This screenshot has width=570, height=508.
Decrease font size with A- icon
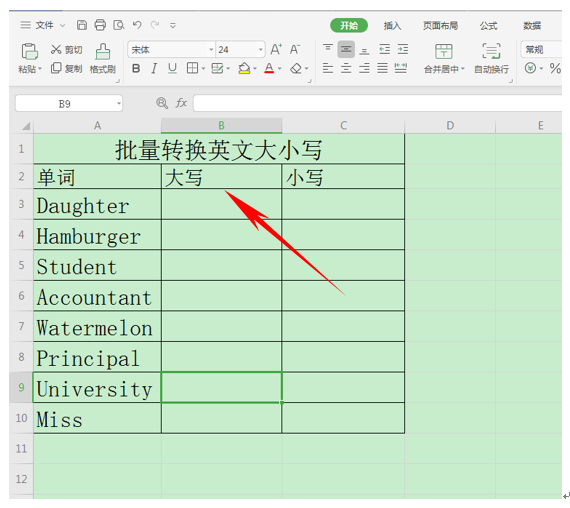pyautogui.click(x=295, y=49)
